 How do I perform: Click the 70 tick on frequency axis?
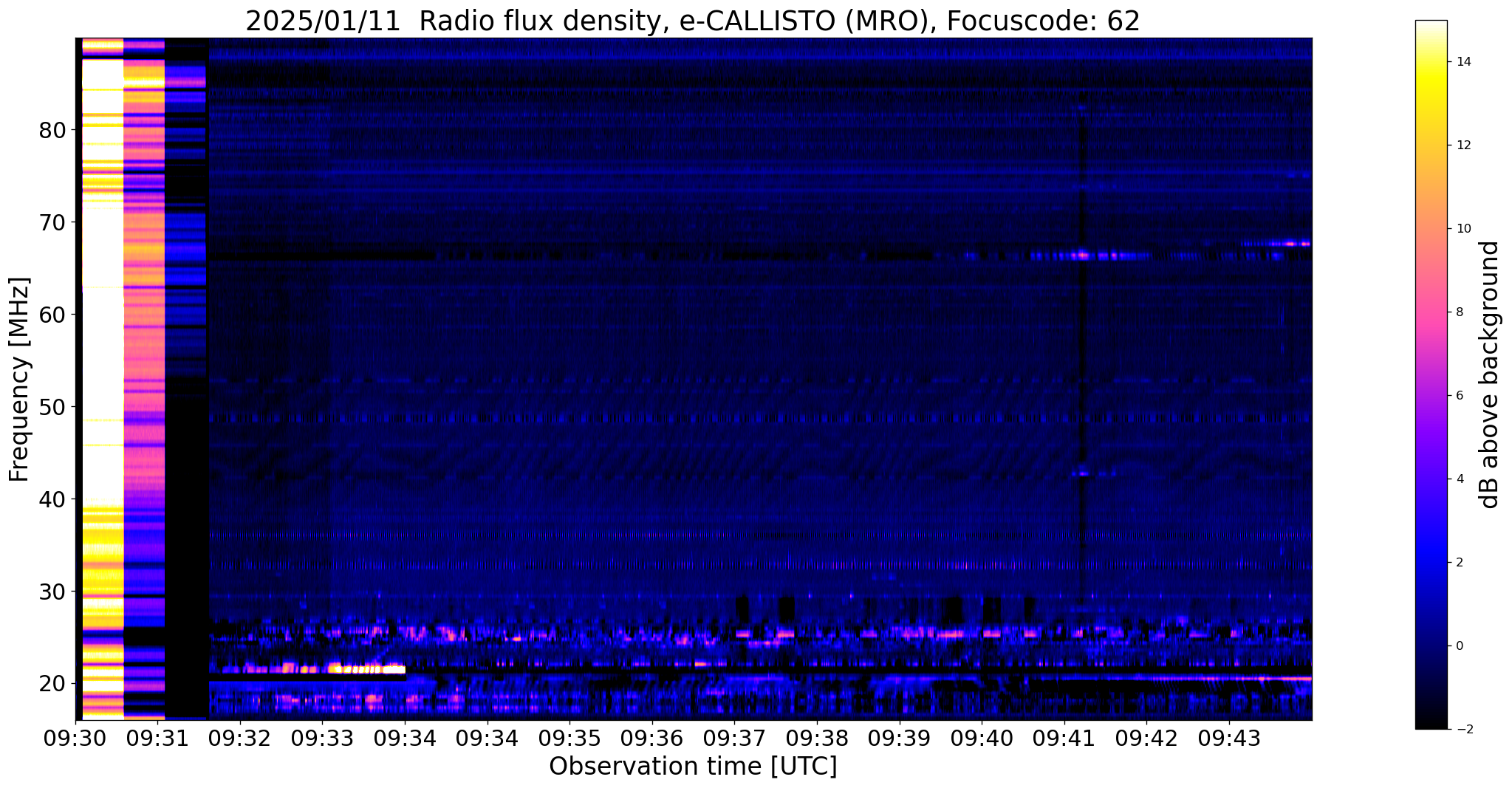(x=52, y=223)
